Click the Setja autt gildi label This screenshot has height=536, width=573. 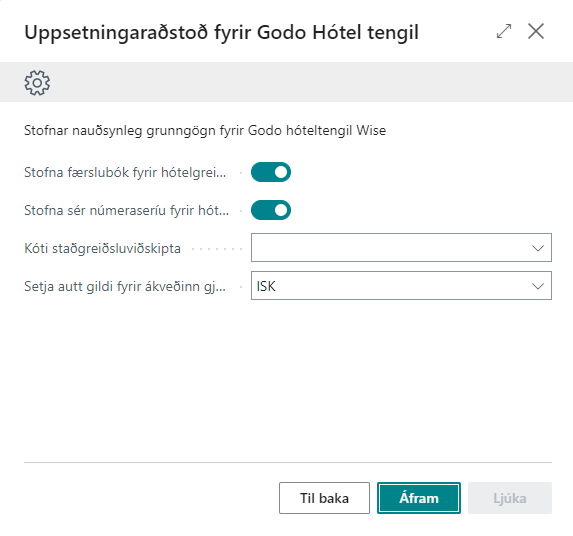[x=125, y=286]
